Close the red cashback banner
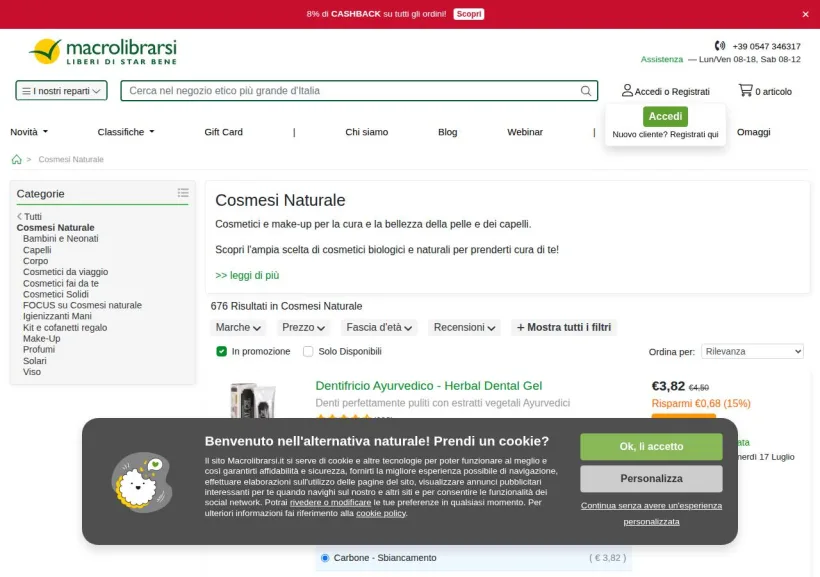Viewport: 820px width, 577px height. click(x=805, y=14)
